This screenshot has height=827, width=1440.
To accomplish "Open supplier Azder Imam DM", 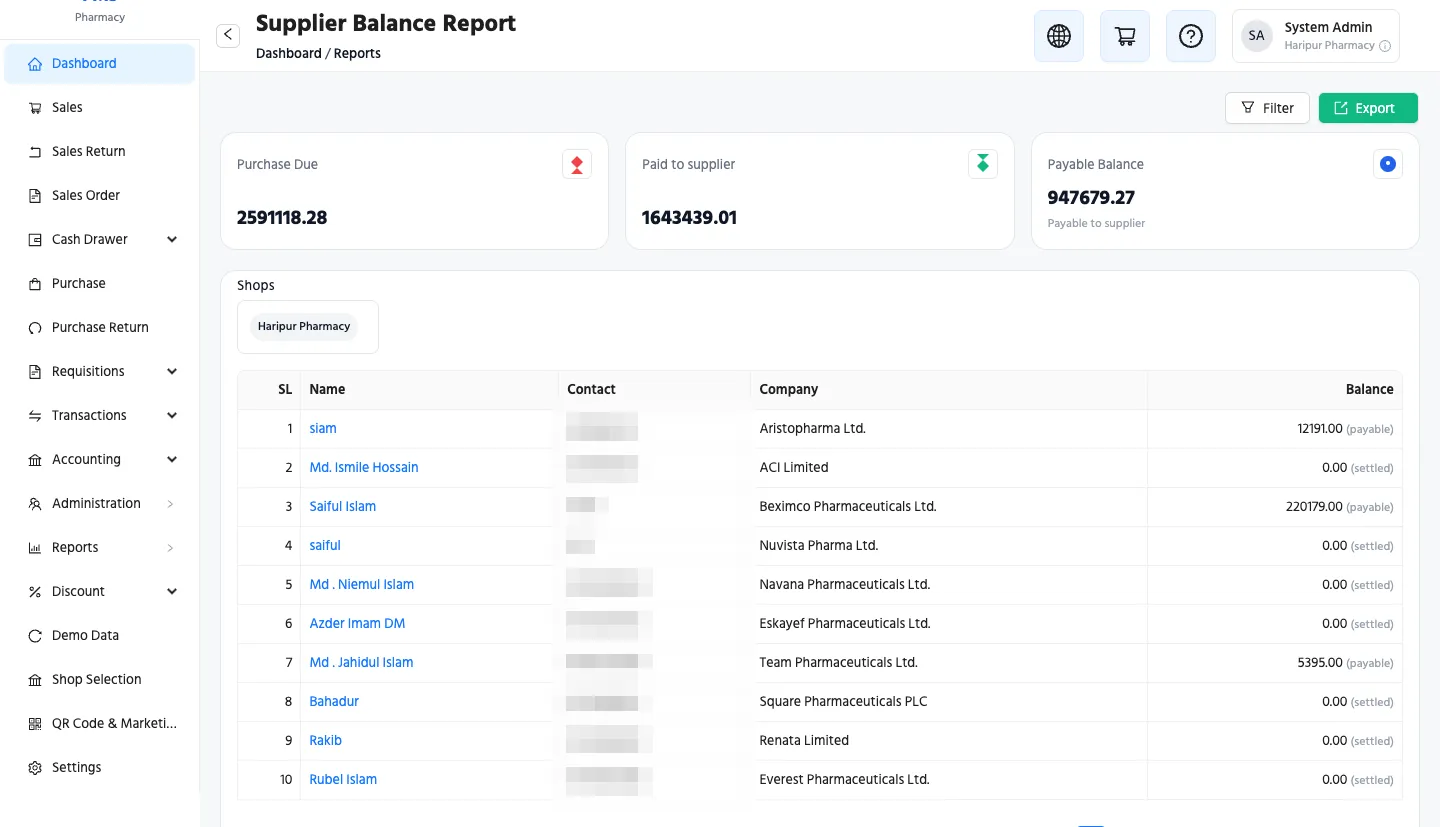I will (357, 624).
